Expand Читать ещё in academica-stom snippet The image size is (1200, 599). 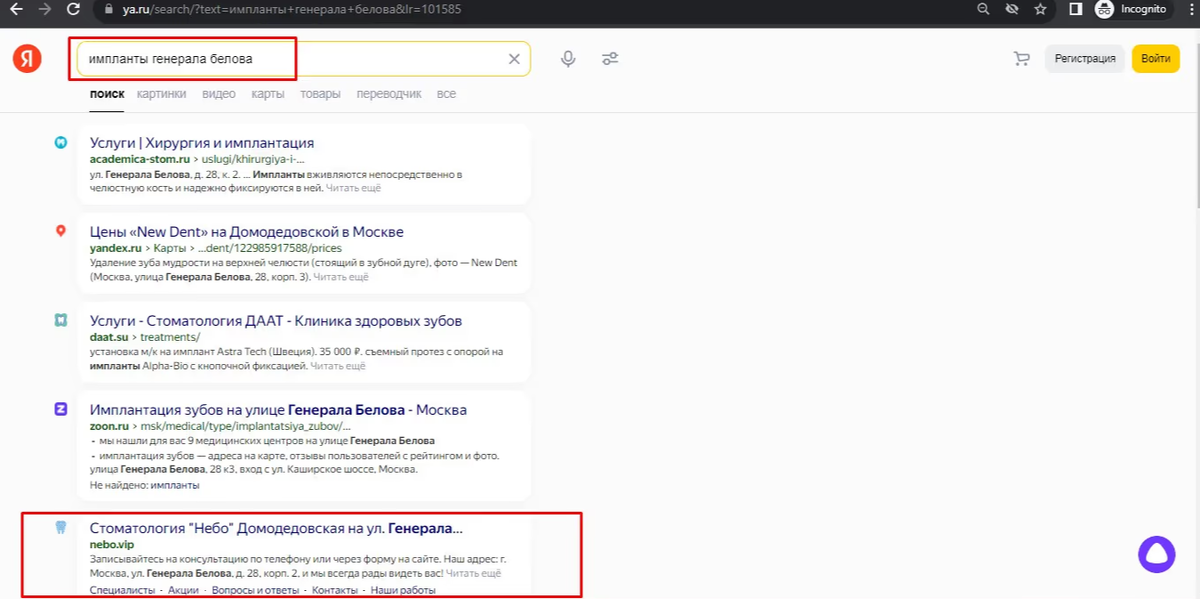354,187
